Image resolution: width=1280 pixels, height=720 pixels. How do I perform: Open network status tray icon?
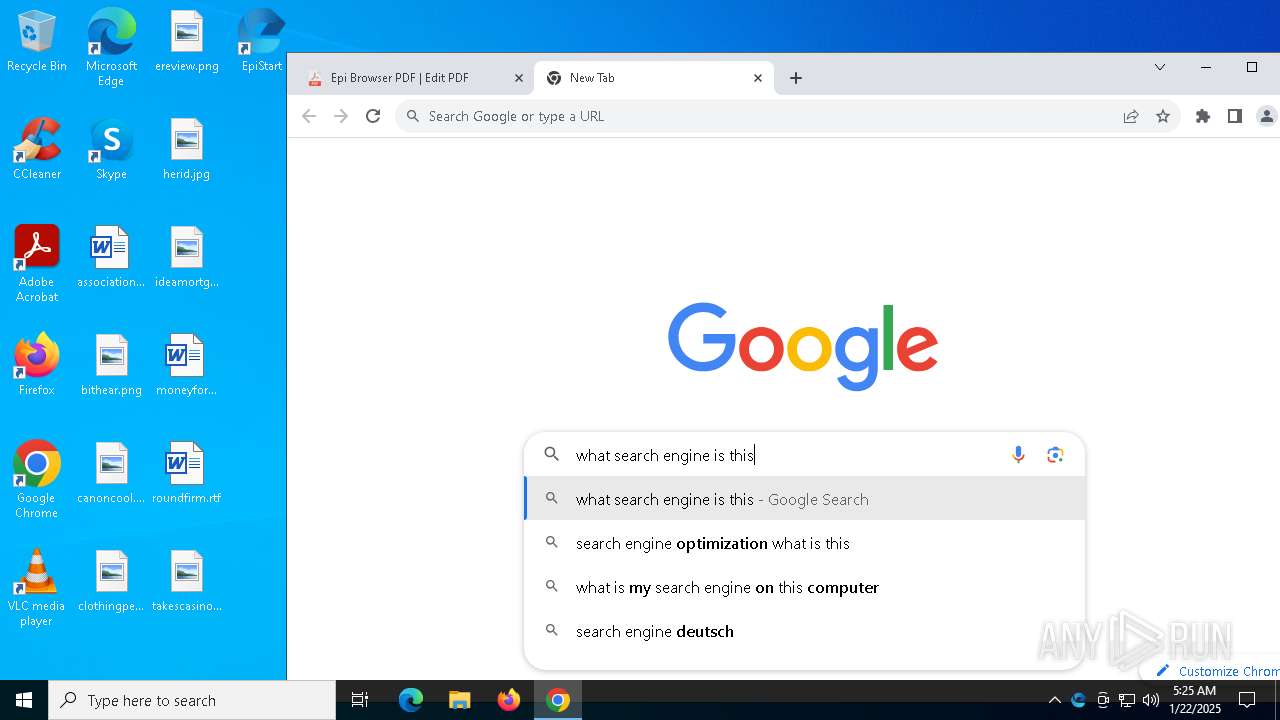coord(1127,700)
